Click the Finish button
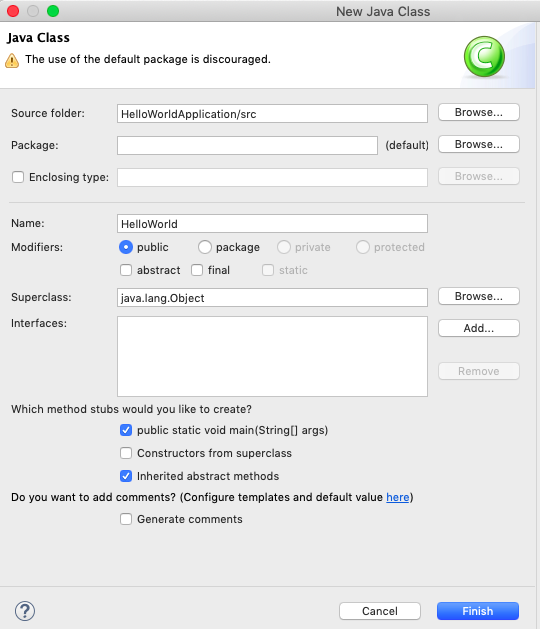 point(478,611)
